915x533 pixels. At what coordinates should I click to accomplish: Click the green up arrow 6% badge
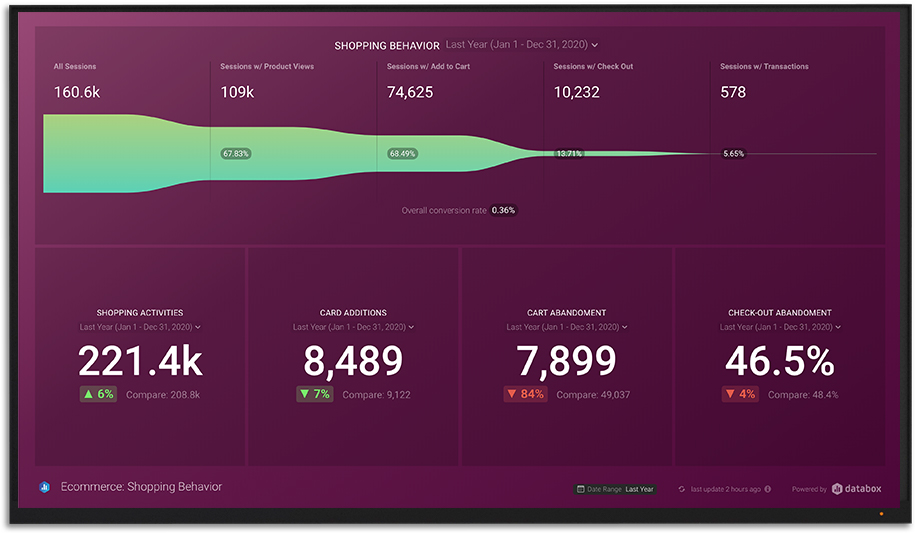[x=99, y=394]
